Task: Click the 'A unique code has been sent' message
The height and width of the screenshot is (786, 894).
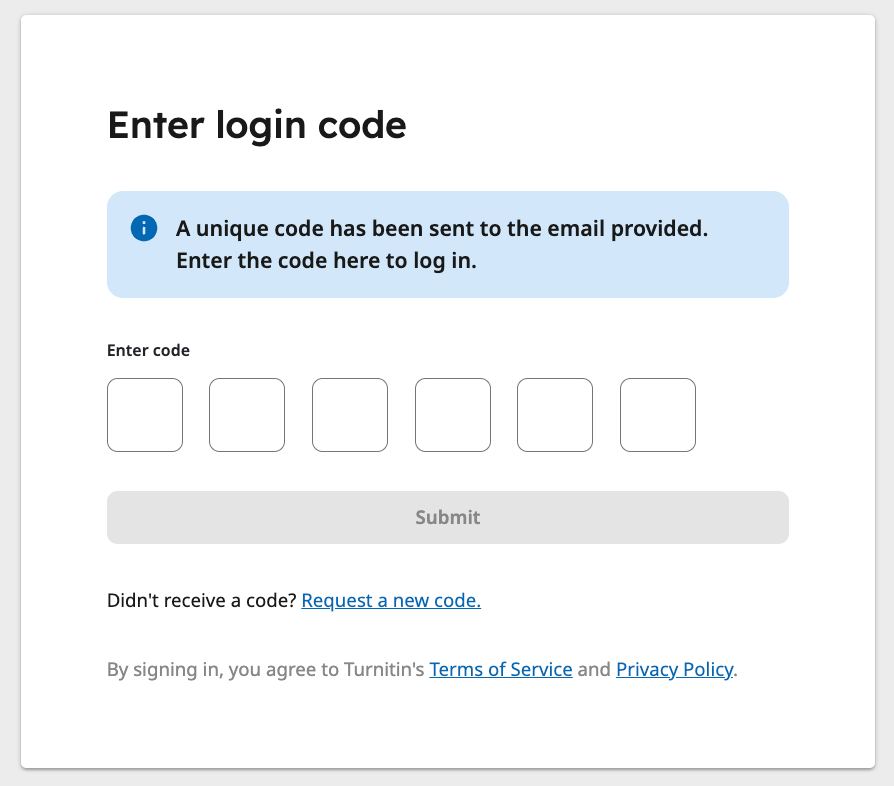Action: click(x=442, y=229)
